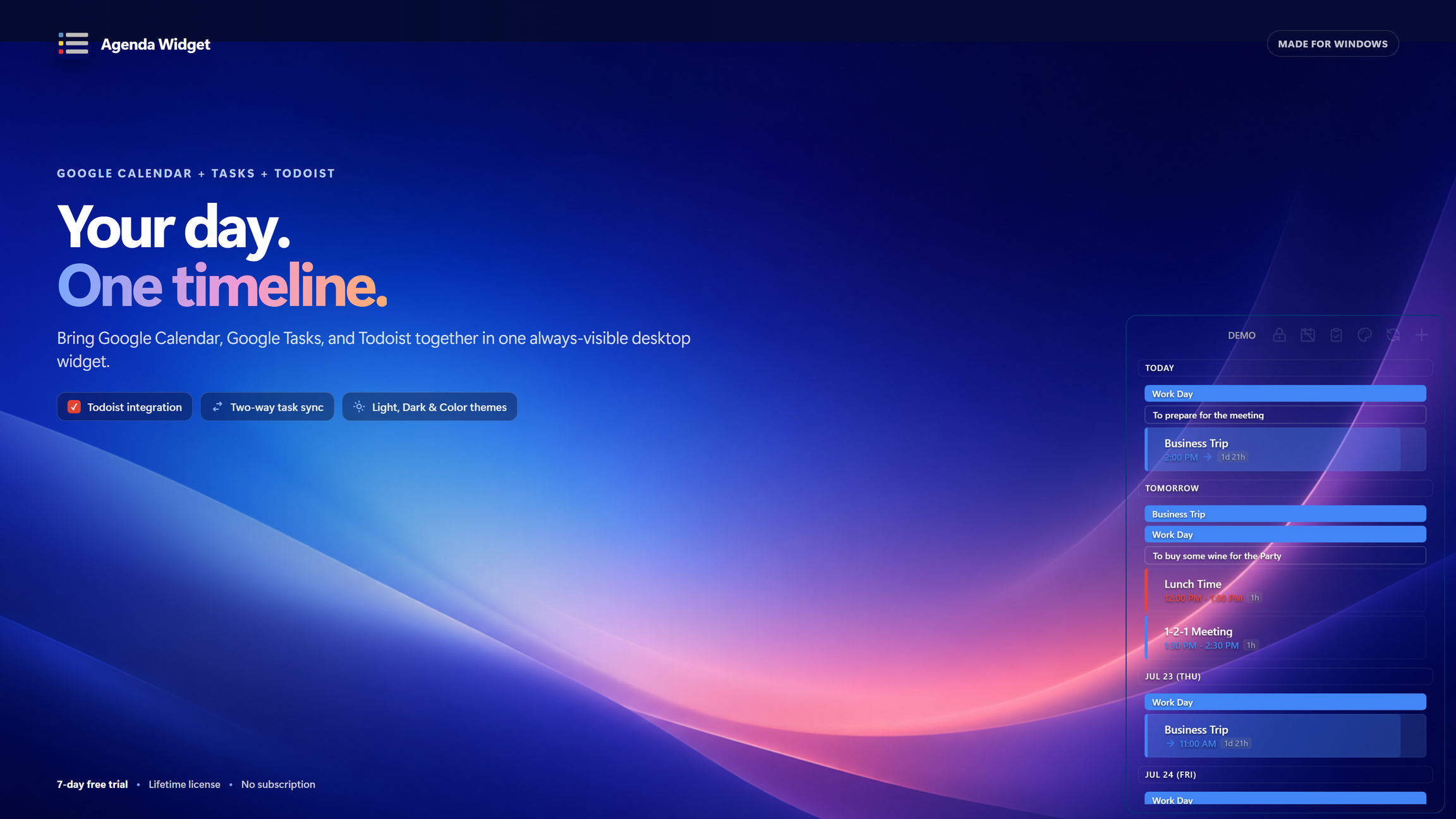Open the Work Day event under JUL 23
Viewport: 1456px width, 819px height.
coord(1285,702)
